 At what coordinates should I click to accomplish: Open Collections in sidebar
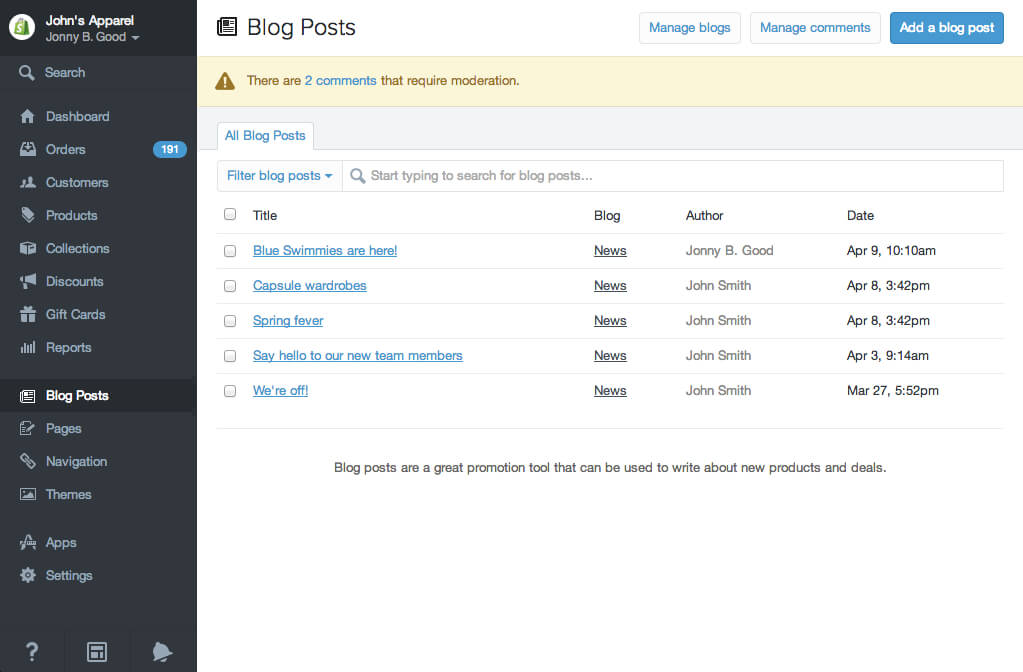click(77, 249)
